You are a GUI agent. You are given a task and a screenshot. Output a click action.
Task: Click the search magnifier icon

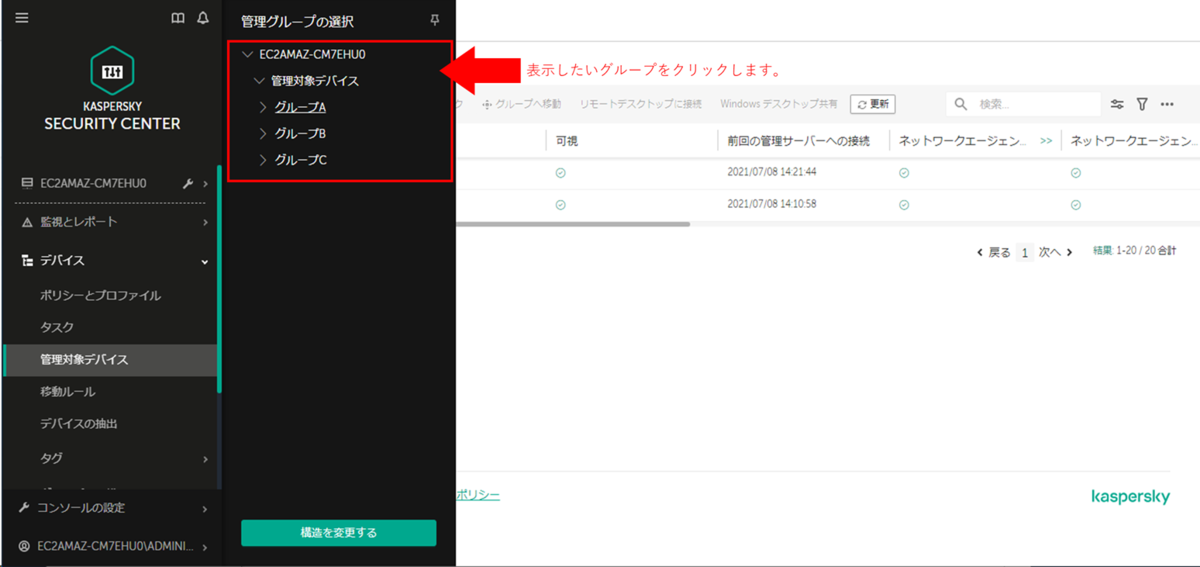(x=961, y=104)
